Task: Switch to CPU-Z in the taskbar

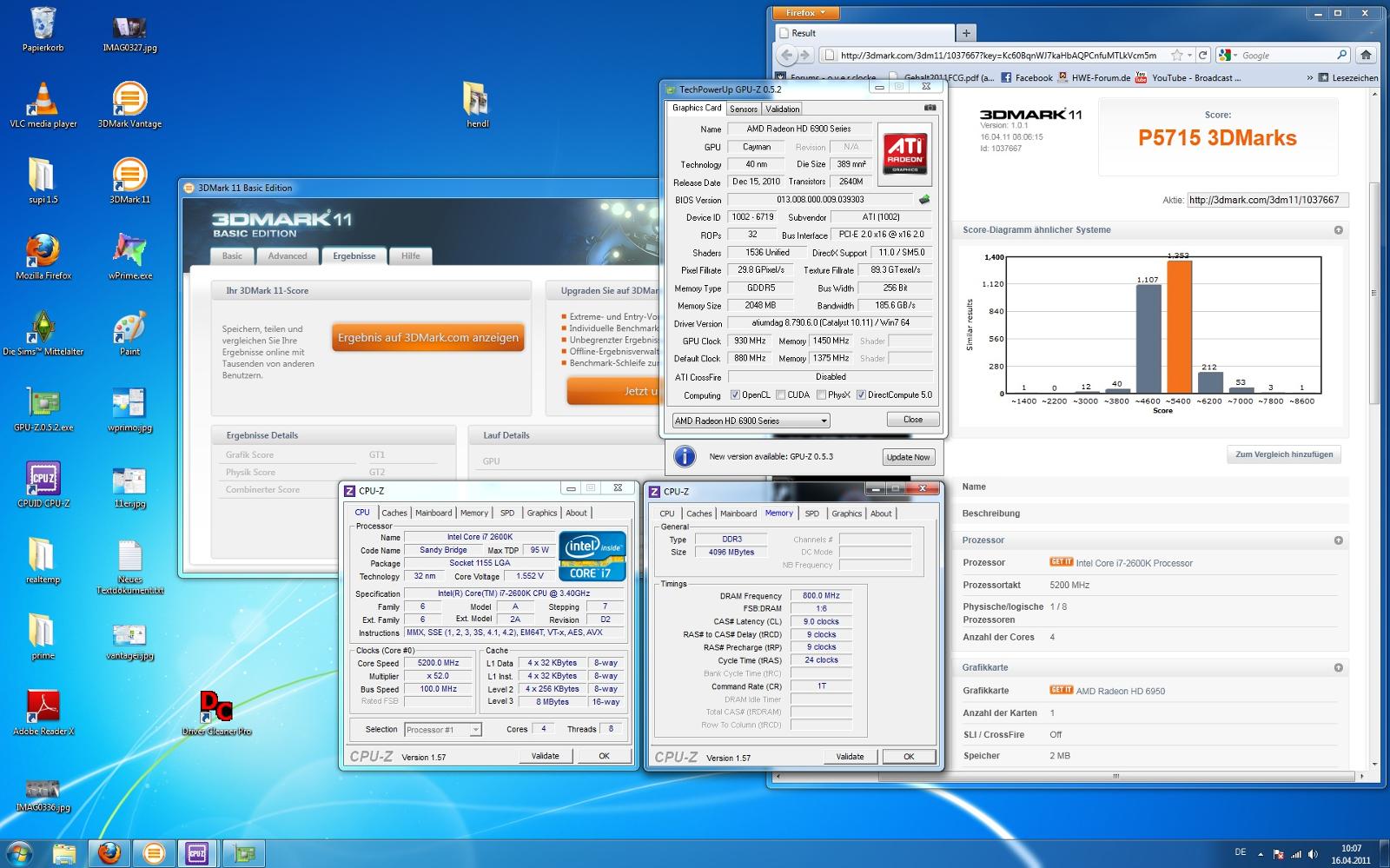Action: [197, 853]
